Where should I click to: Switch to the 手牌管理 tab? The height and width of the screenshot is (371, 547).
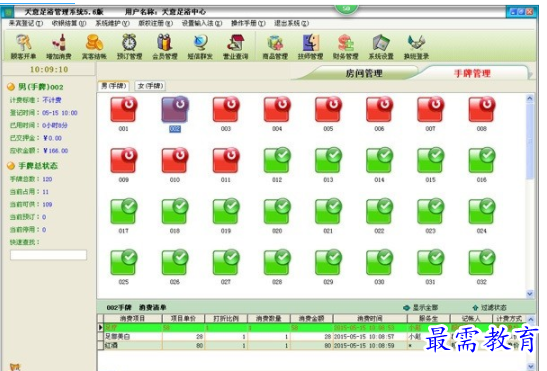[472, 73]
